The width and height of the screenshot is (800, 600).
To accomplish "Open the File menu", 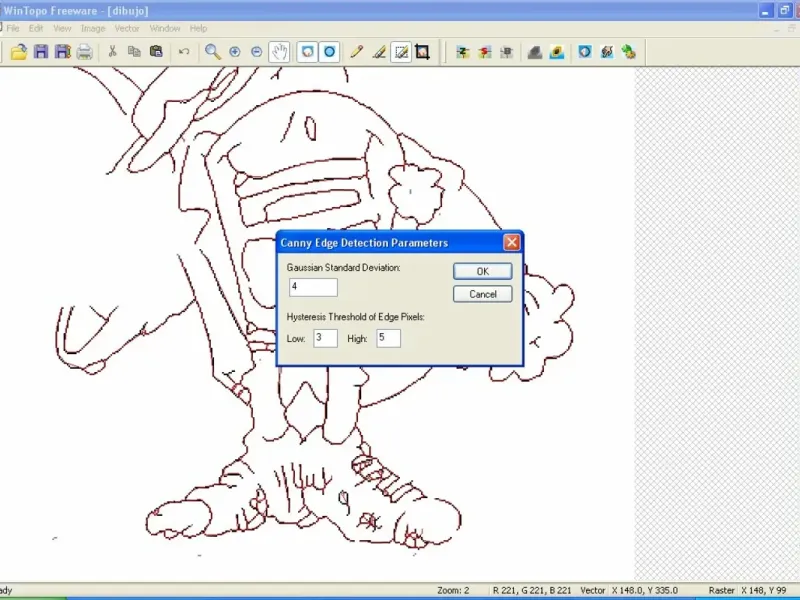I will [13, 29].
